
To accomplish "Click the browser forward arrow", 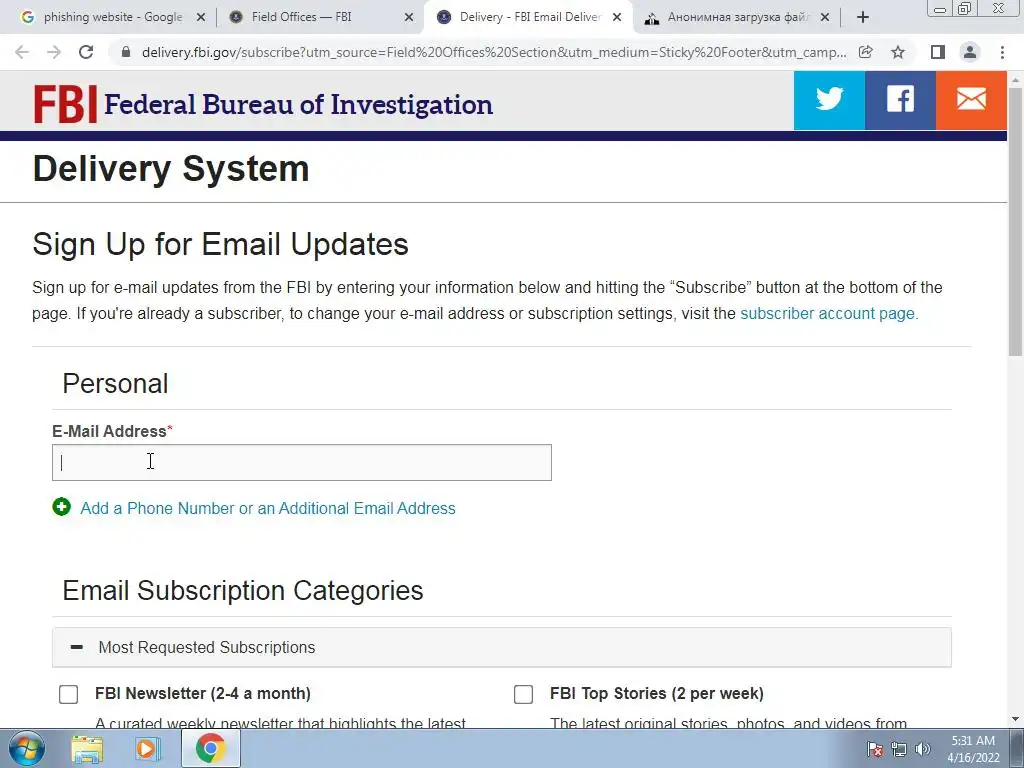I will coord(54,52).
